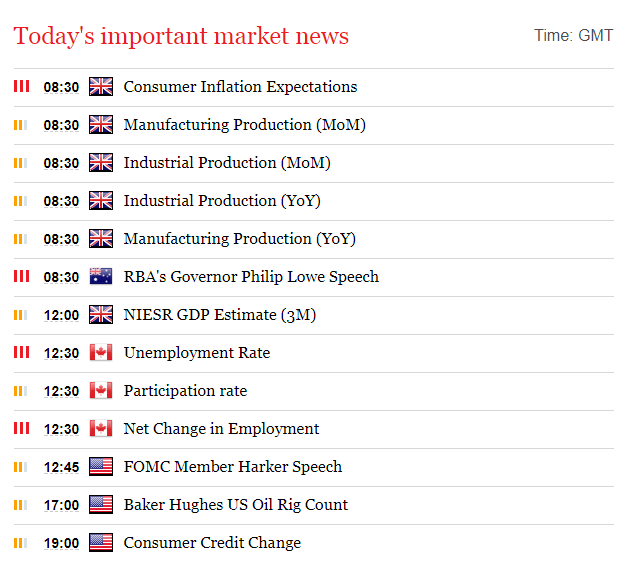This screenshot has height=568, width=634.
Task: Click the 12:45 time for Harker Speech
Action: pyautogui.click(x=61, y=467)
